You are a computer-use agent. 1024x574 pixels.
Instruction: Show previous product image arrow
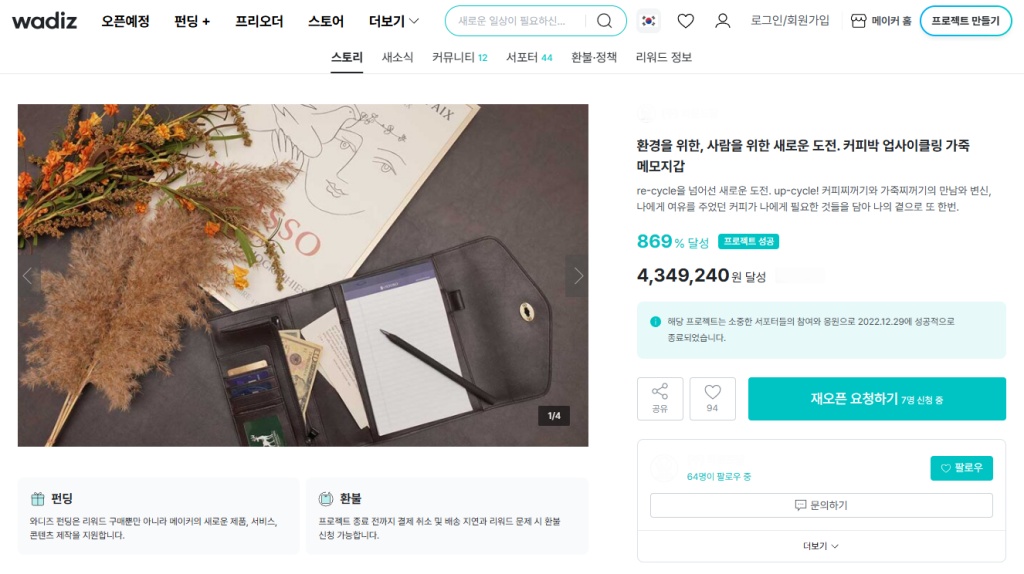coord(28,276)
